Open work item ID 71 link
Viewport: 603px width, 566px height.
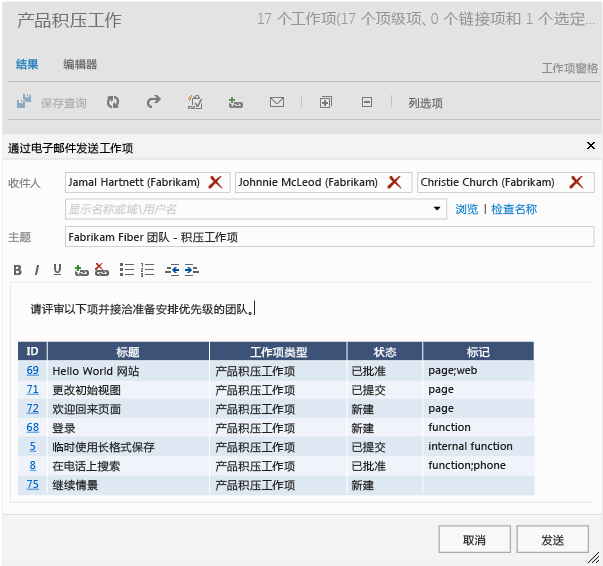pyautogui.click(x=33, y=390)
